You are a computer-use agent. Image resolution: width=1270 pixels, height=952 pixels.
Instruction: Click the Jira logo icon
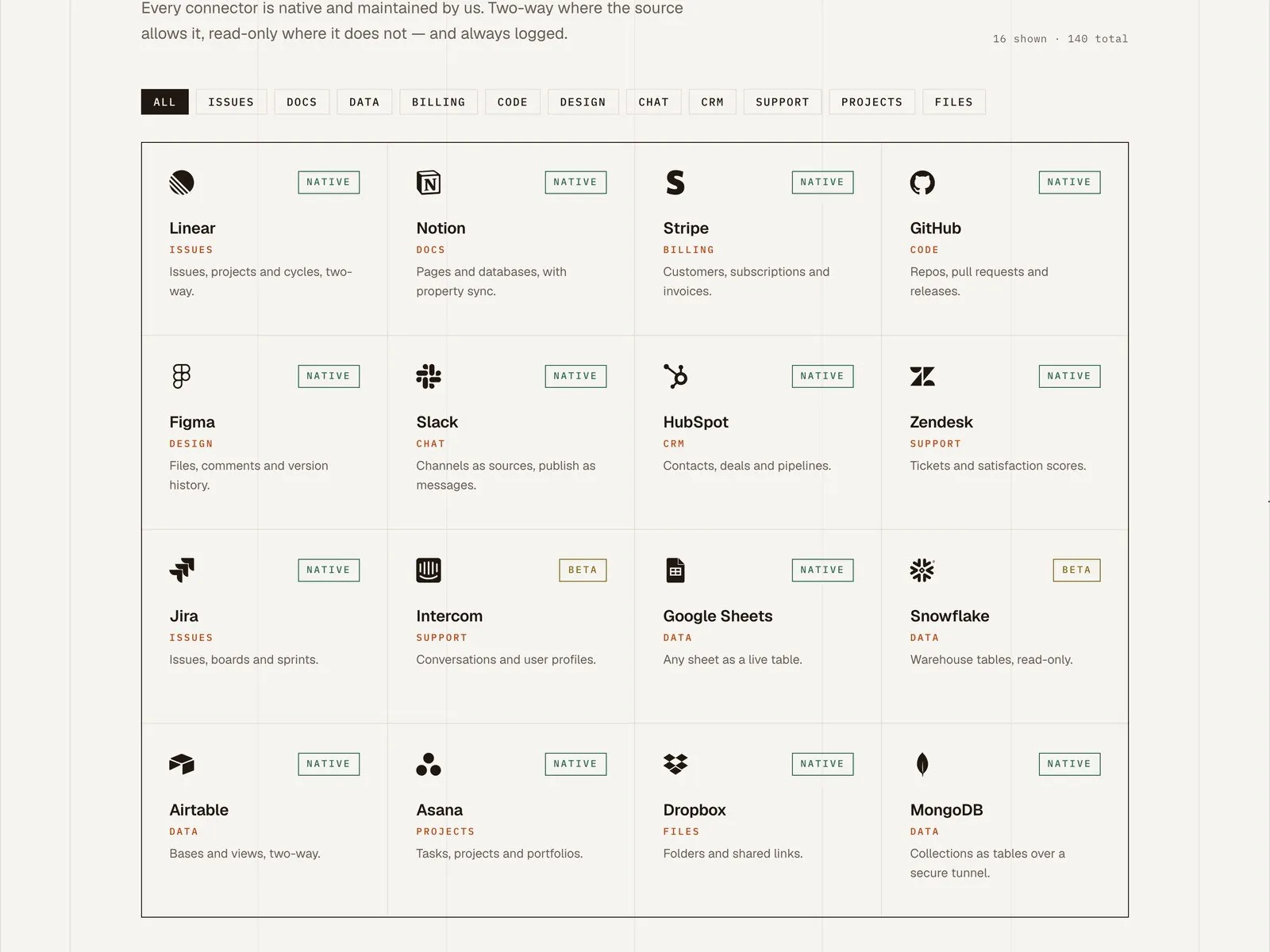[x=182, y=570]
